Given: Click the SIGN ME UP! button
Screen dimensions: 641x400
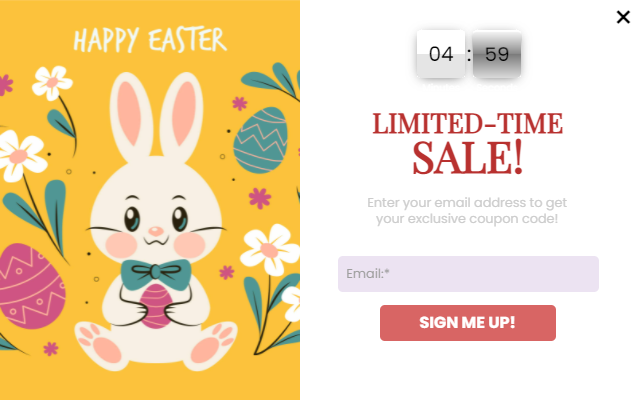Looking at the screenshot, I should [468, 323].
